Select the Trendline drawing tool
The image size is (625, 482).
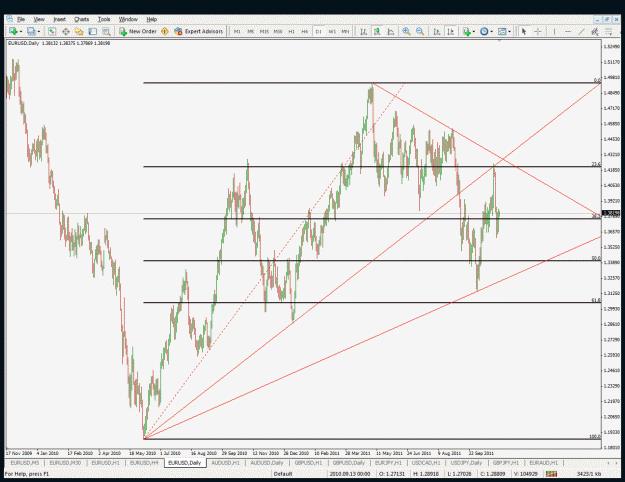pyautogui.click(x=581, y=31)
